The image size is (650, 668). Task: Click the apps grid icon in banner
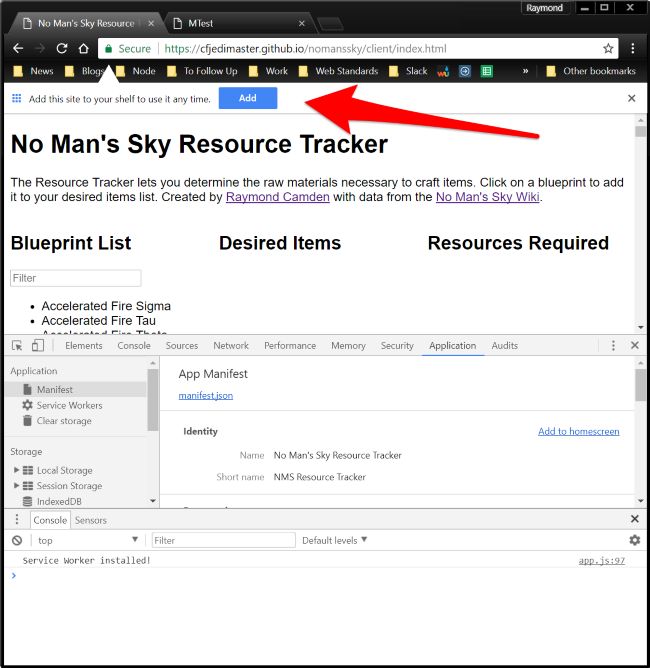coord(17,98)
